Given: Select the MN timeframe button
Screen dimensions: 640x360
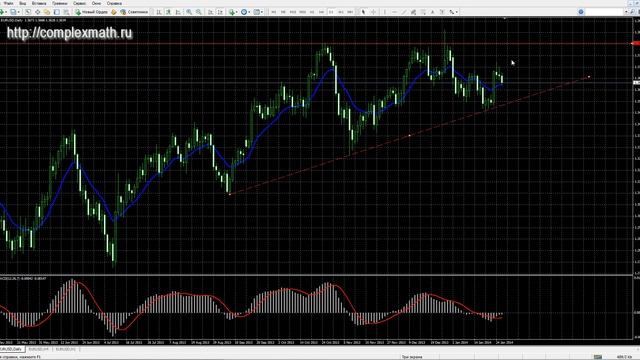Looking at the screenshot, I should pos(350,12).
